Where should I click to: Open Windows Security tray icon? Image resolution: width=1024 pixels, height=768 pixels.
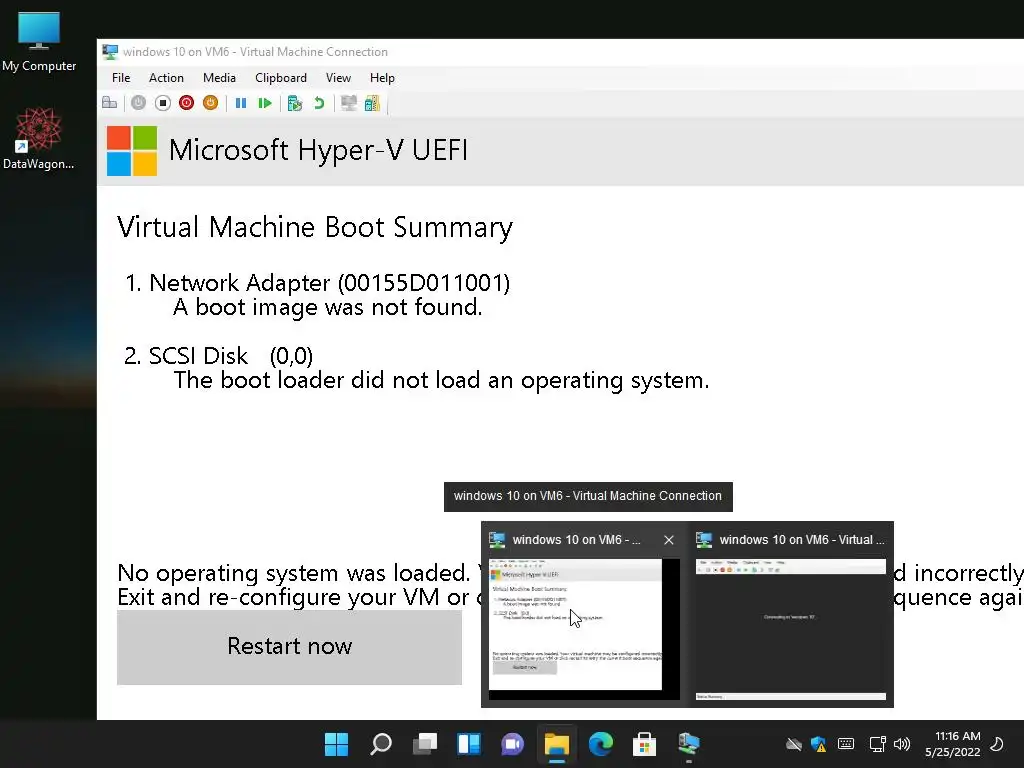(818, 744)
